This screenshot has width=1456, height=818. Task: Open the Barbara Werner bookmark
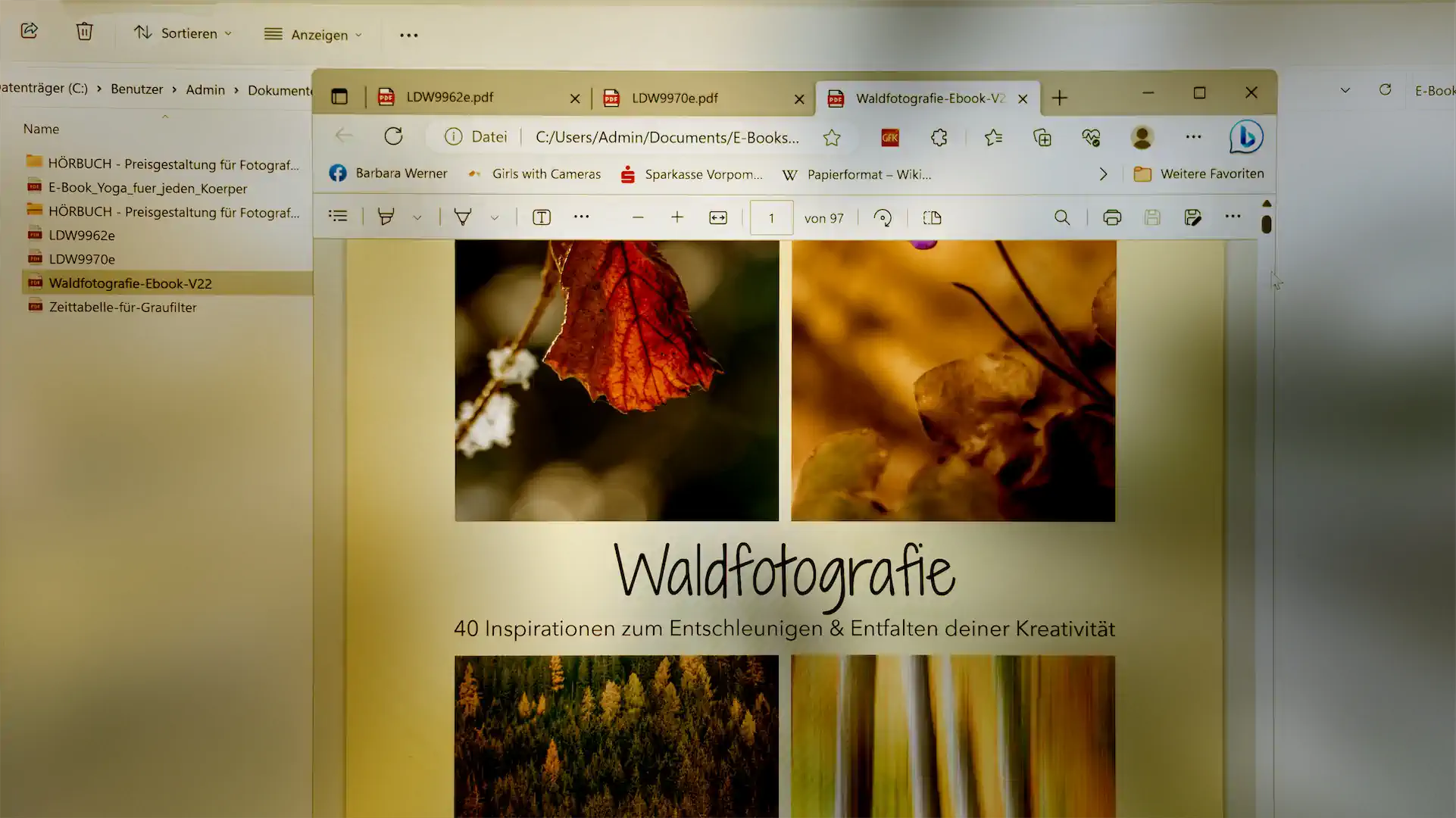pyautogui.click(x=388, y=173)
